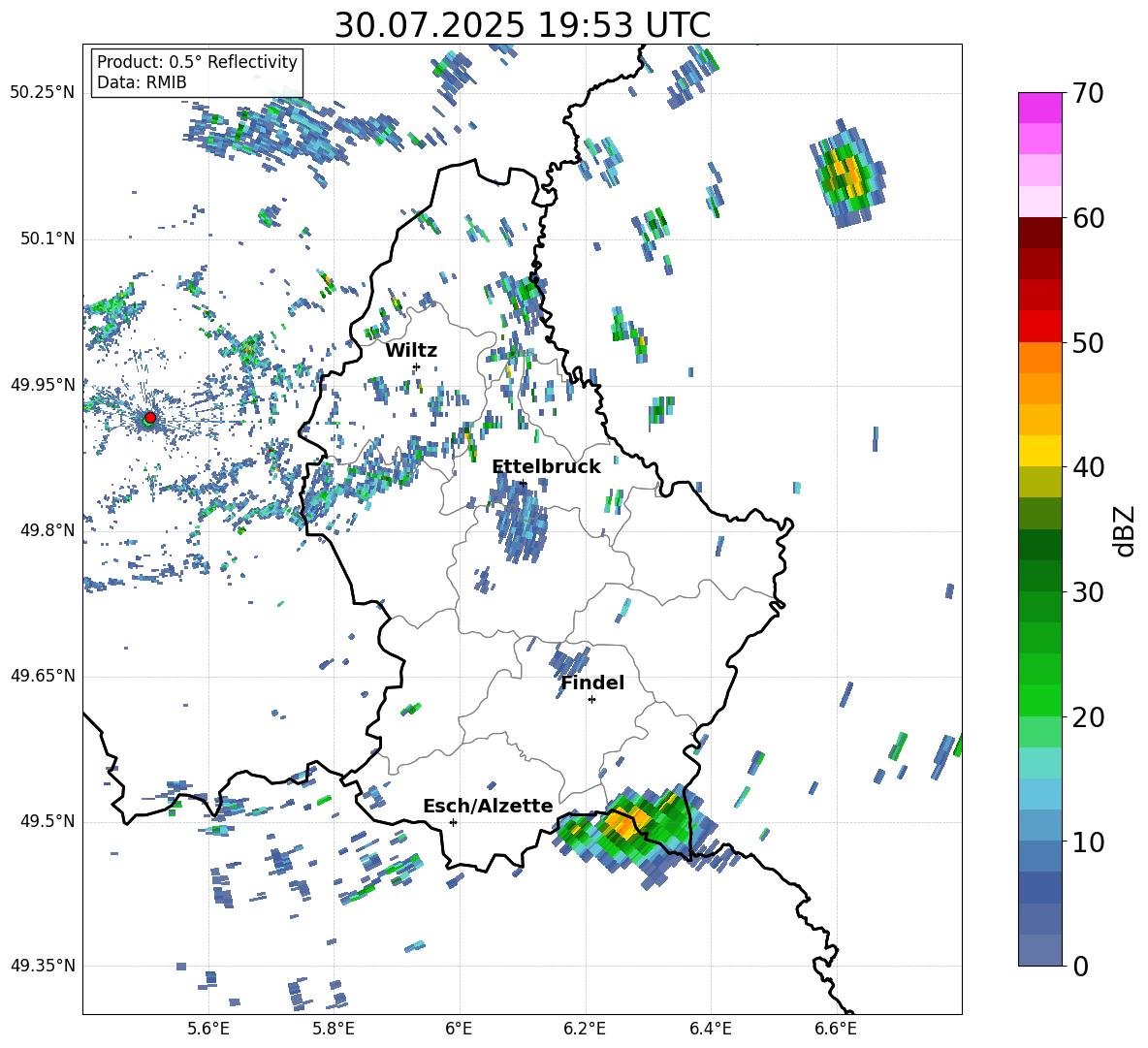Click the title 30.07.2025 19:53 UTC

click(x=523, y=25)
